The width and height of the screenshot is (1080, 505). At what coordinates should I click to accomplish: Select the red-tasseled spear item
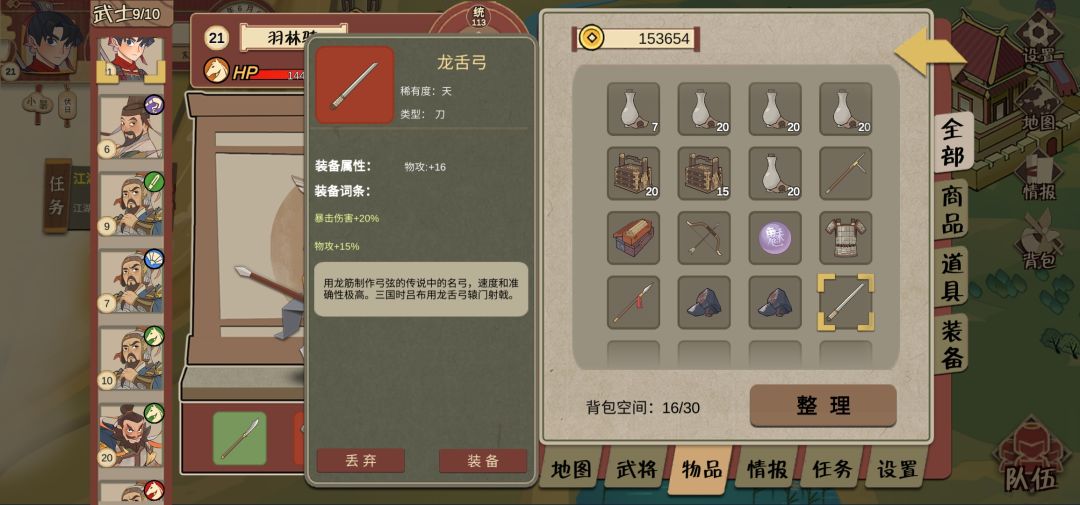point(633,302)
